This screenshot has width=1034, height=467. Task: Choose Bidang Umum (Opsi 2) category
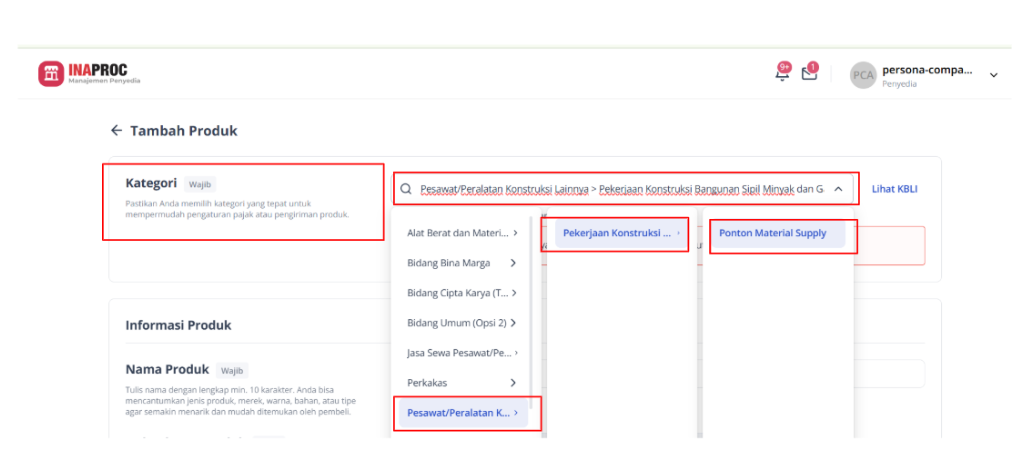coord(462,323)
